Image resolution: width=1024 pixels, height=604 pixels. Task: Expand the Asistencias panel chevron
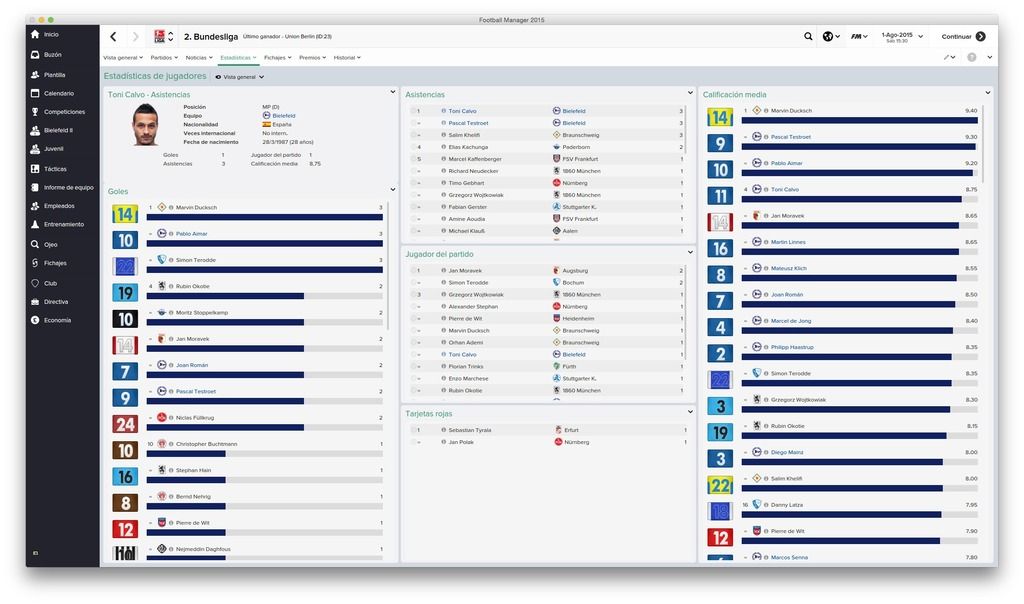(690, 93)
